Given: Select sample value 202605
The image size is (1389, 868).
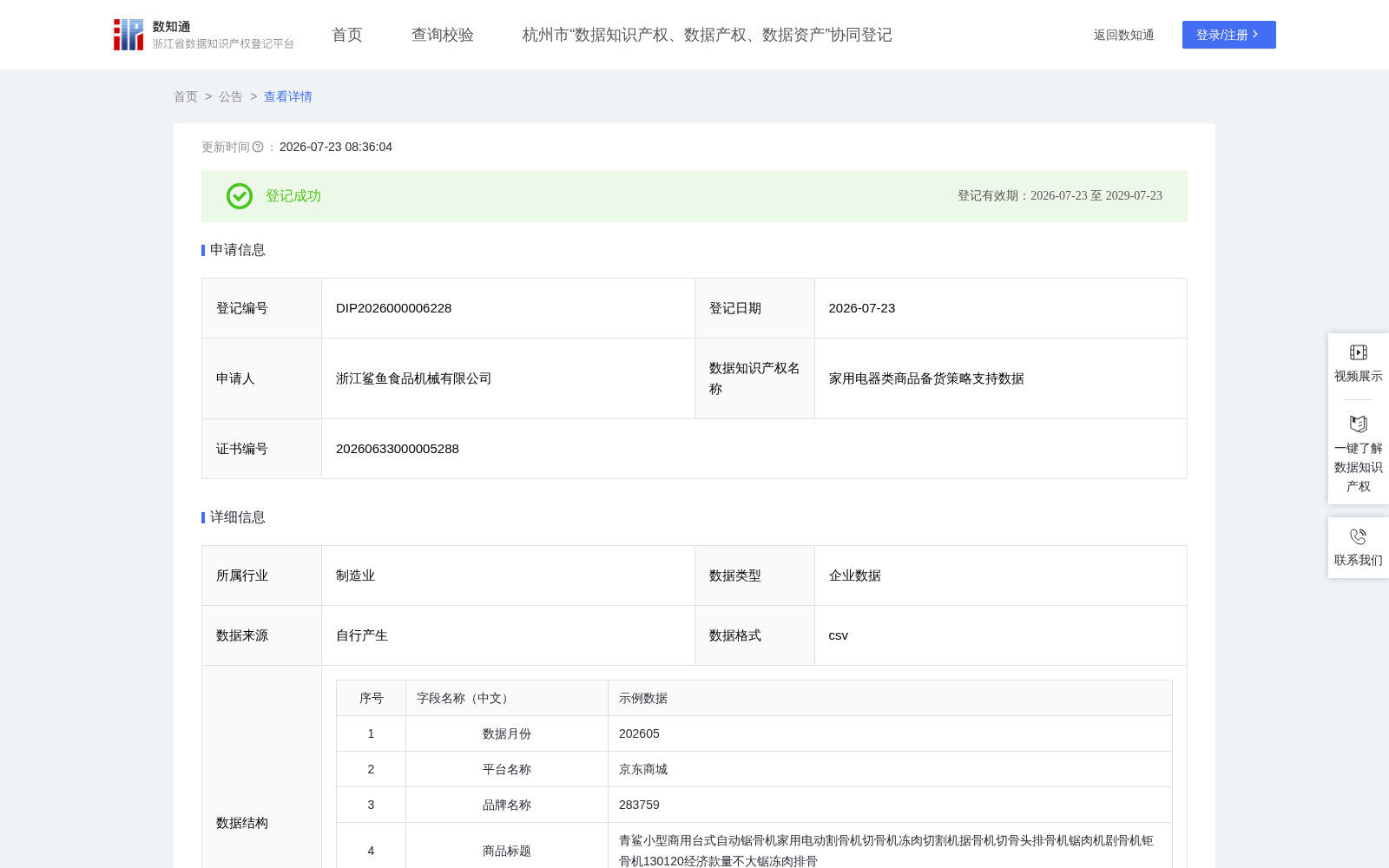Looking at the screenshot, I should (x=639, y=733).
